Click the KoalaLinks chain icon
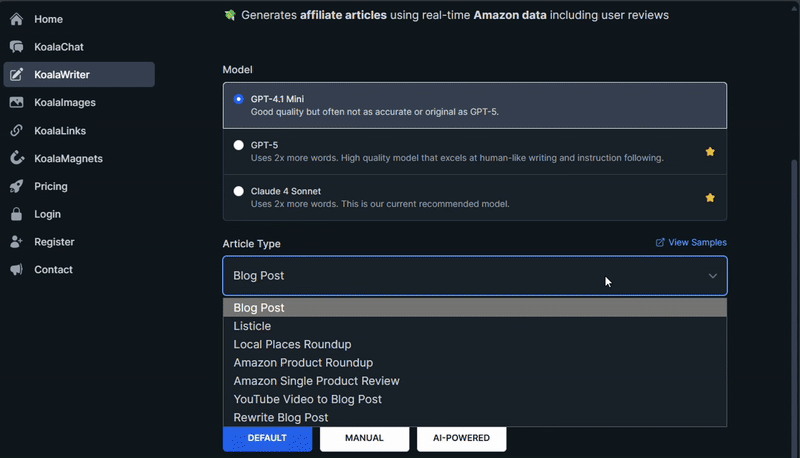 point(16,131)
